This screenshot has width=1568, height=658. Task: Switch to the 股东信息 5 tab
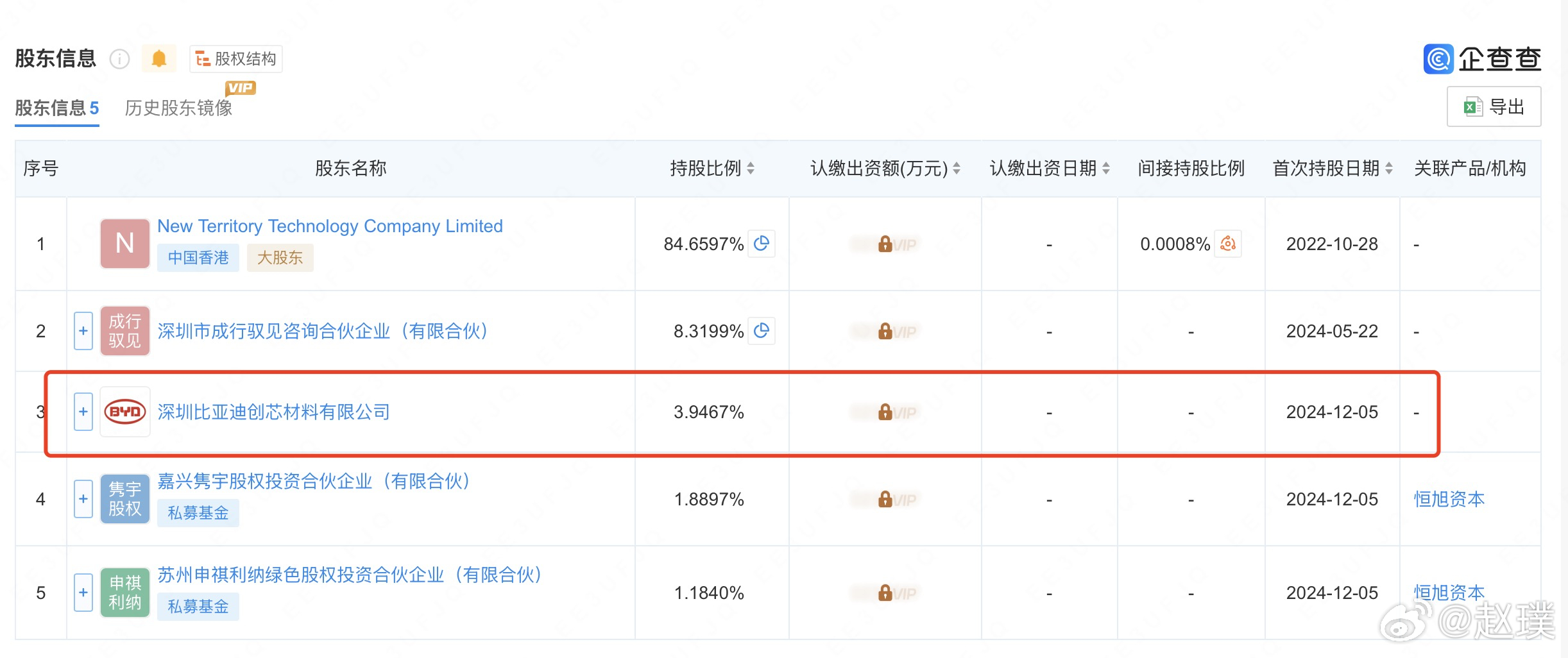point(57,108)
